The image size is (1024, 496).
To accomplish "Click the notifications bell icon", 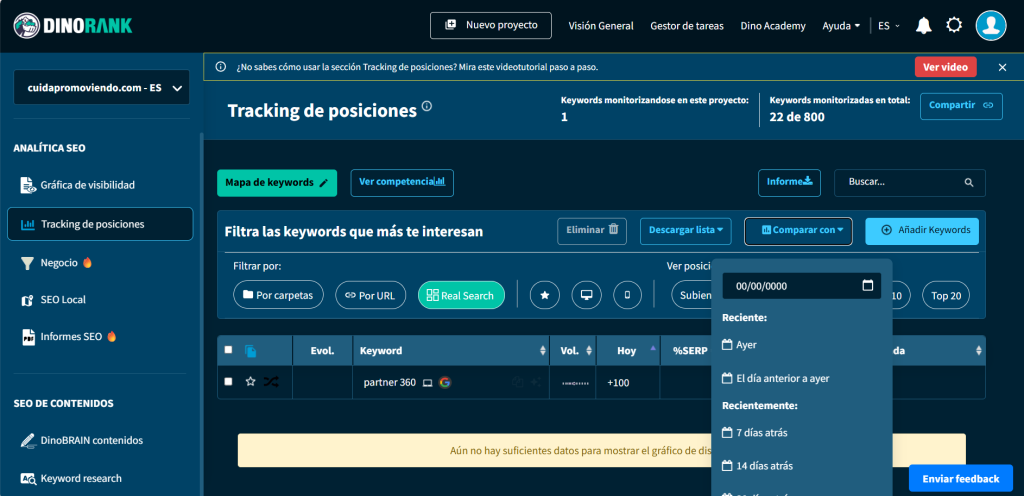I will point(923,25).
